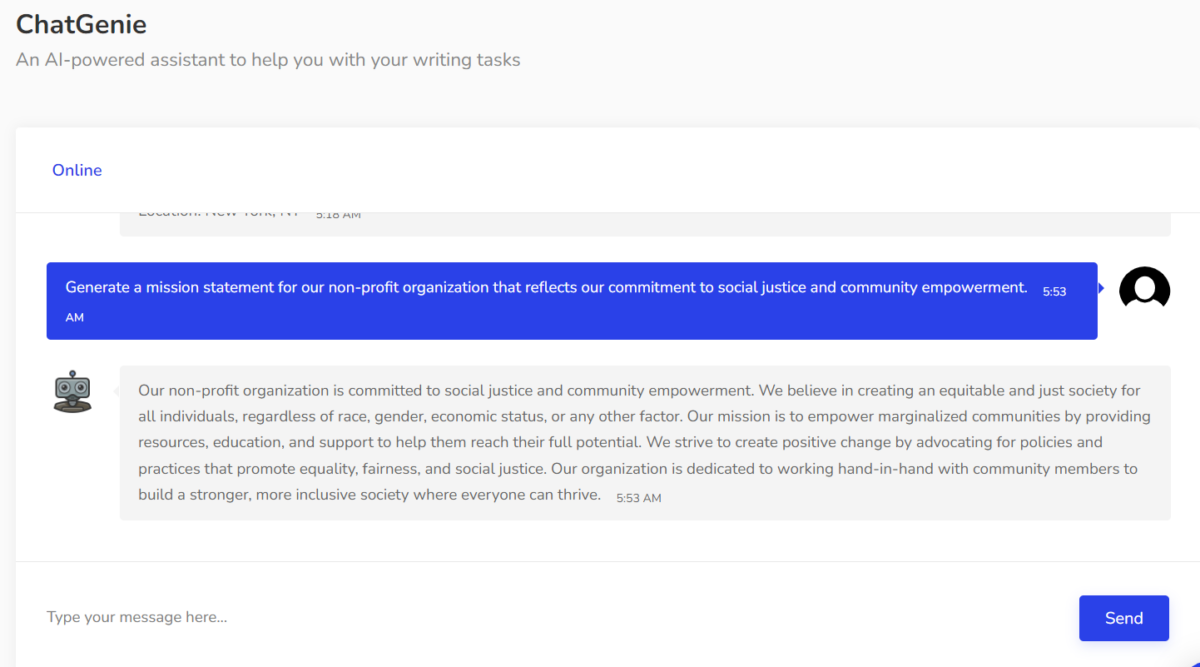Screen dimensions: 1200x667
Task: Click the small triangle pointer on the blue bubble
Action: (x=1100, y=287)
